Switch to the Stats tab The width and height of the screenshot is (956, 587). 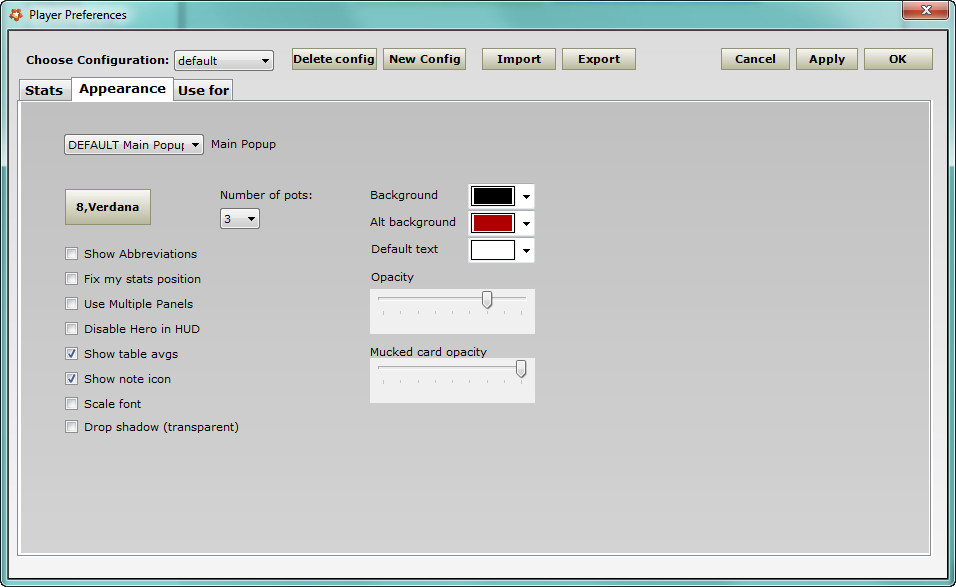pyautogui.click(x=44, y=90)
